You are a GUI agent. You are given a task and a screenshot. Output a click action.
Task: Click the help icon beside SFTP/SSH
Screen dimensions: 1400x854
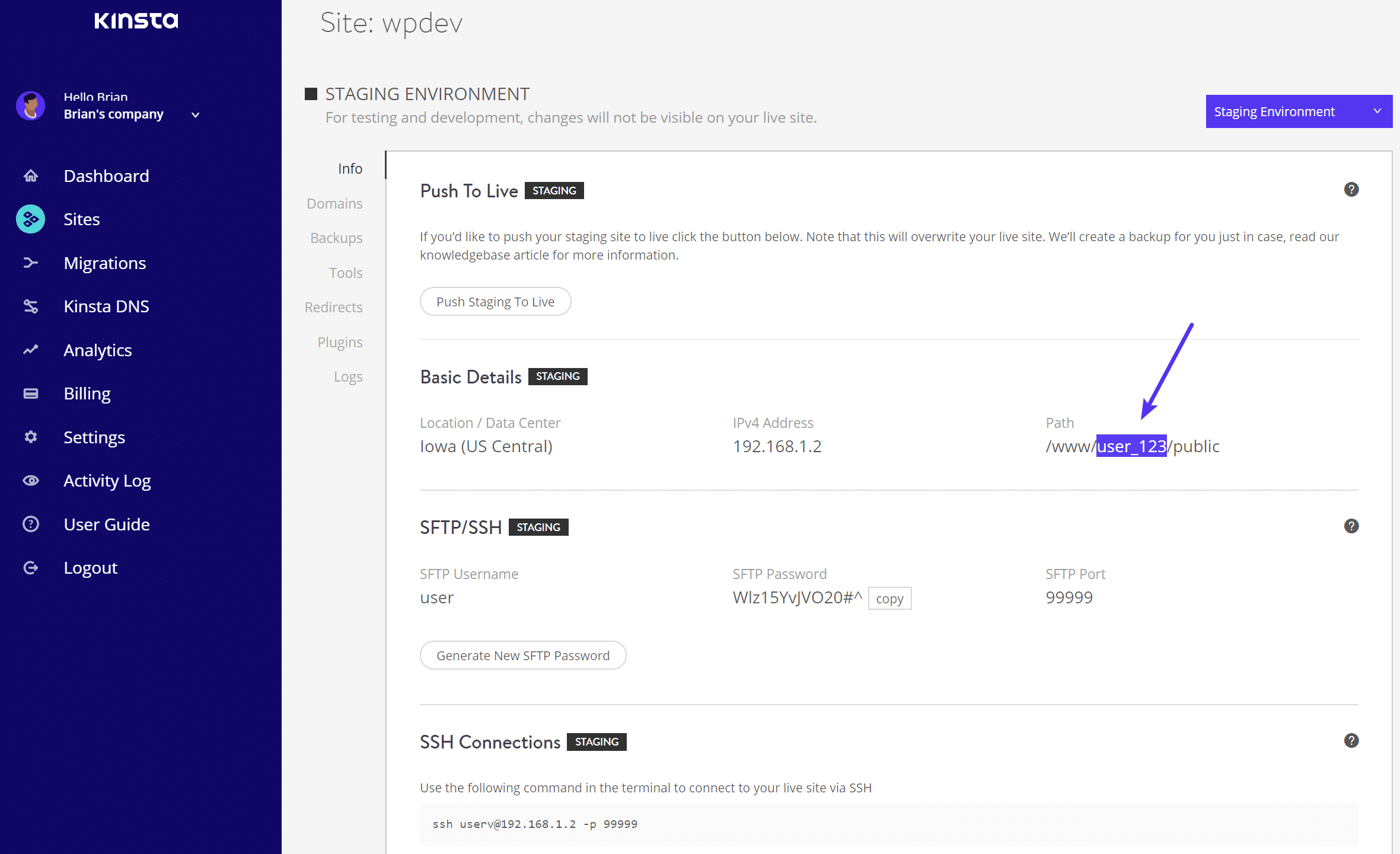(1351, 526)
